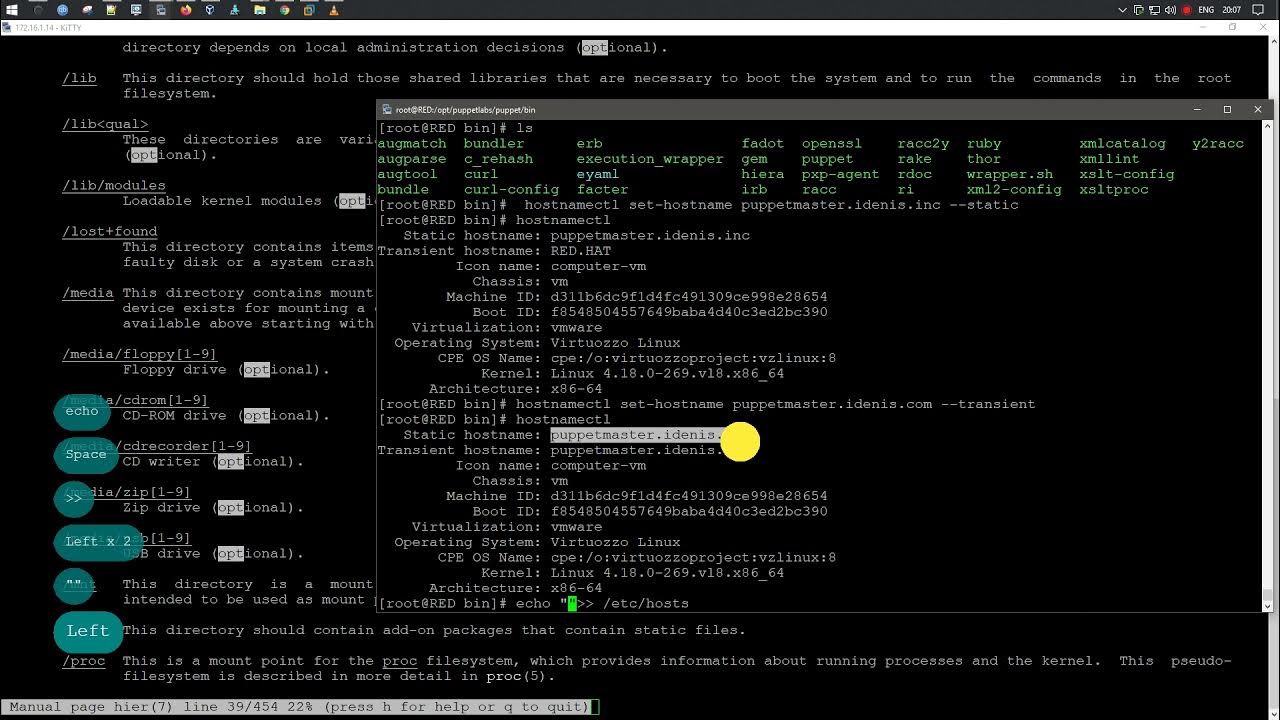Restore down the background KiTTY window
Screen dimensions: 1280x720
1233,27
